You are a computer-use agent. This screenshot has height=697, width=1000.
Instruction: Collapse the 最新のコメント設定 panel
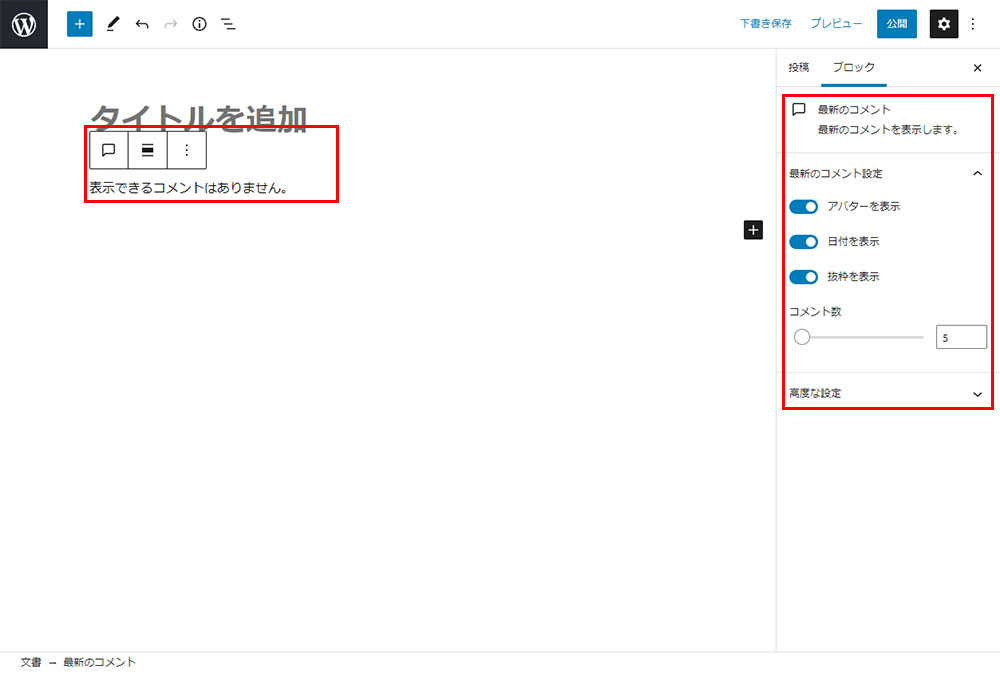pyautogui.click(x=977, y=173)
